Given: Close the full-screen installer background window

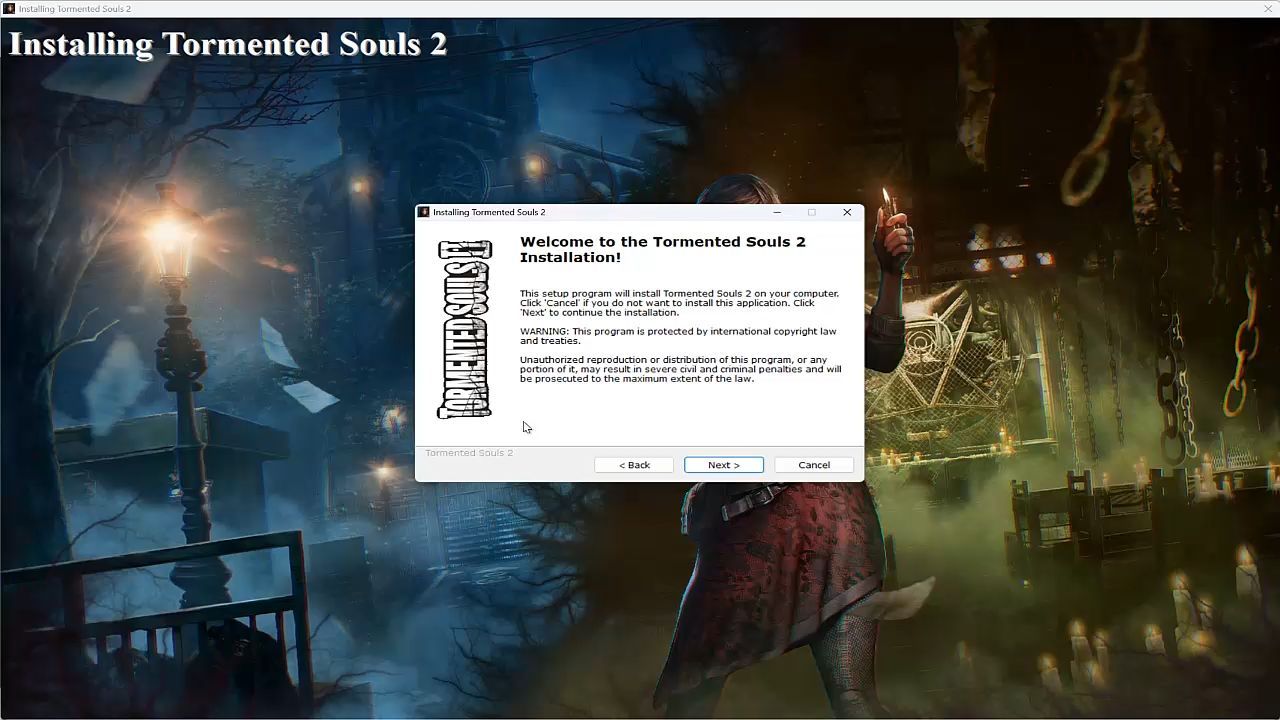Looking at the screenshot, I should coord(1268,9).
